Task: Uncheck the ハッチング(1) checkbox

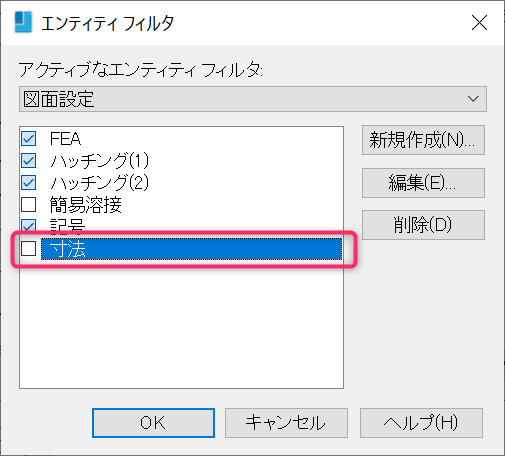Action: [x=29, y=161]
